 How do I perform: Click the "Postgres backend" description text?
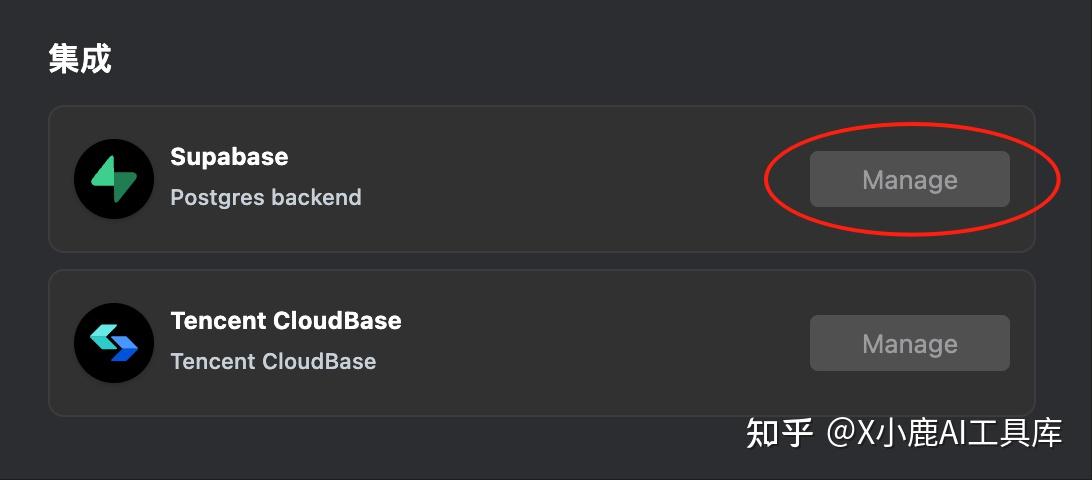(266, 198)
